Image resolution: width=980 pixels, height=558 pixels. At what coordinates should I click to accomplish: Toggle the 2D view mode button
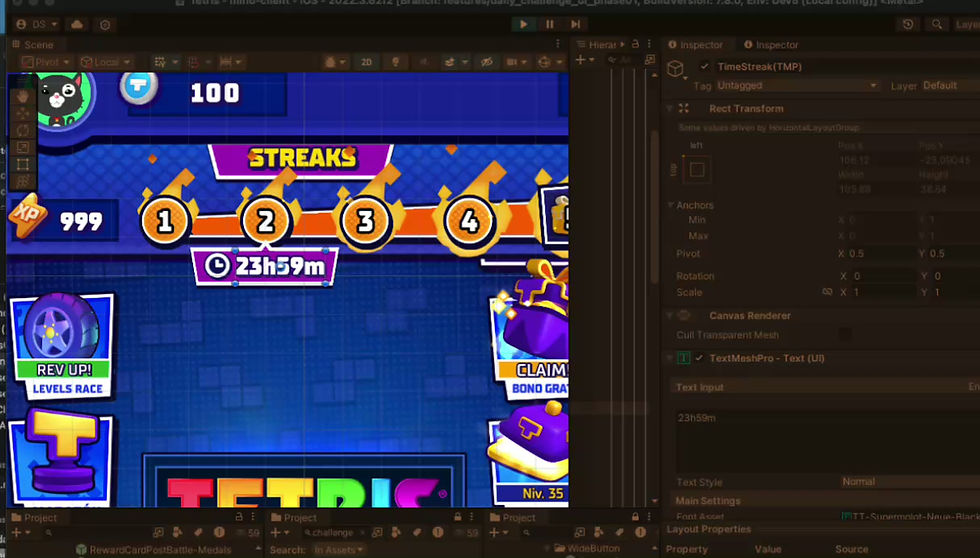point(366,62)
